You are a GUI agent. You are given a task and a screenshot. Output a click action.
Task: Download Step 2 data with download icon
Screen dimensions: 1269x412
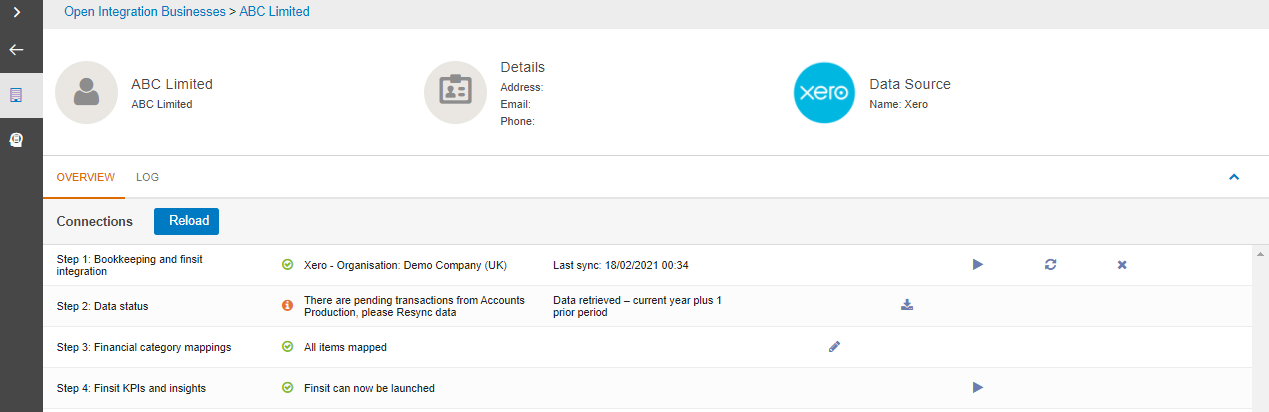point(907,305)
